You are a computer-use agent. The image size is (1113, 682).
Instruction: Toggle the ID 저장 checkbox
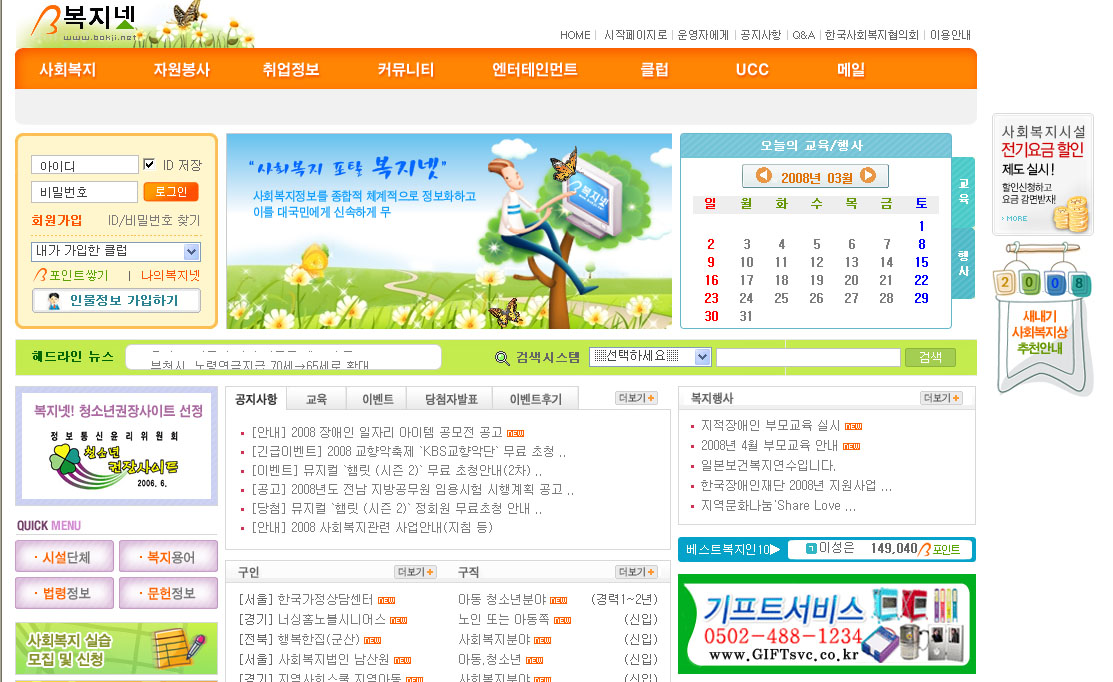tap(149, 165)
